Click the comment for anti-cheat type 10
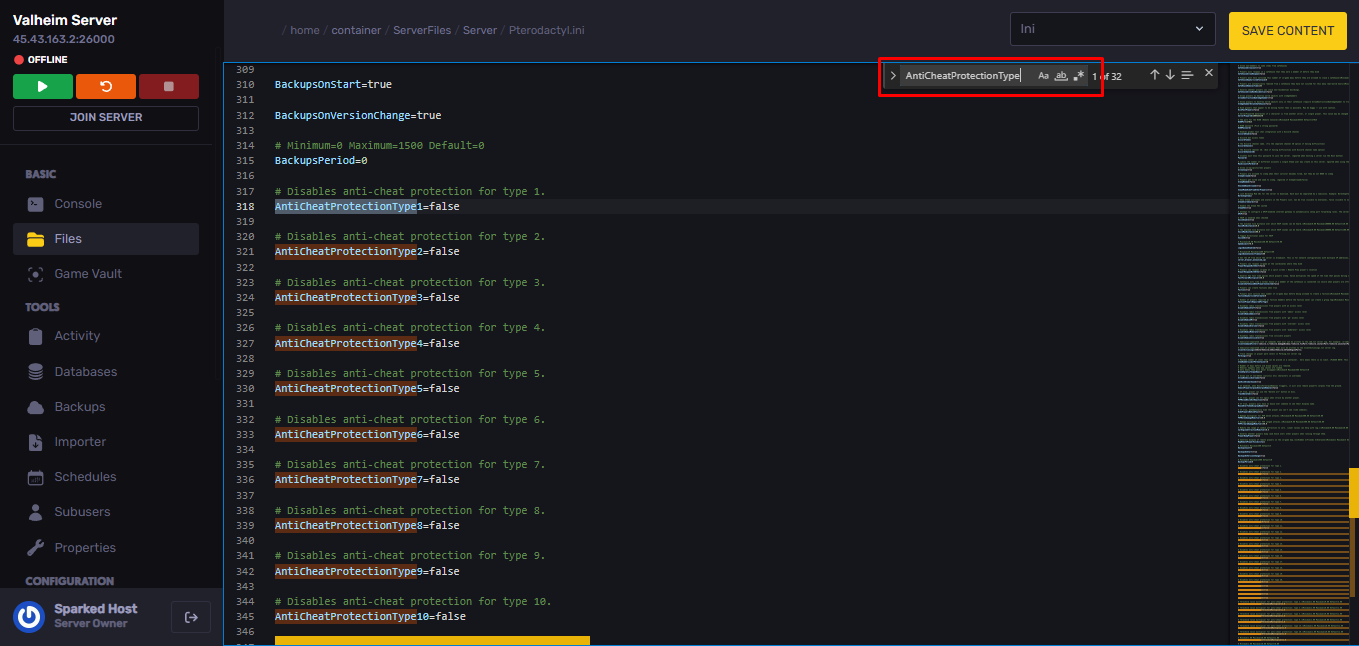The width and height of the screenshot is (1359, 646). tap(413, 602)
